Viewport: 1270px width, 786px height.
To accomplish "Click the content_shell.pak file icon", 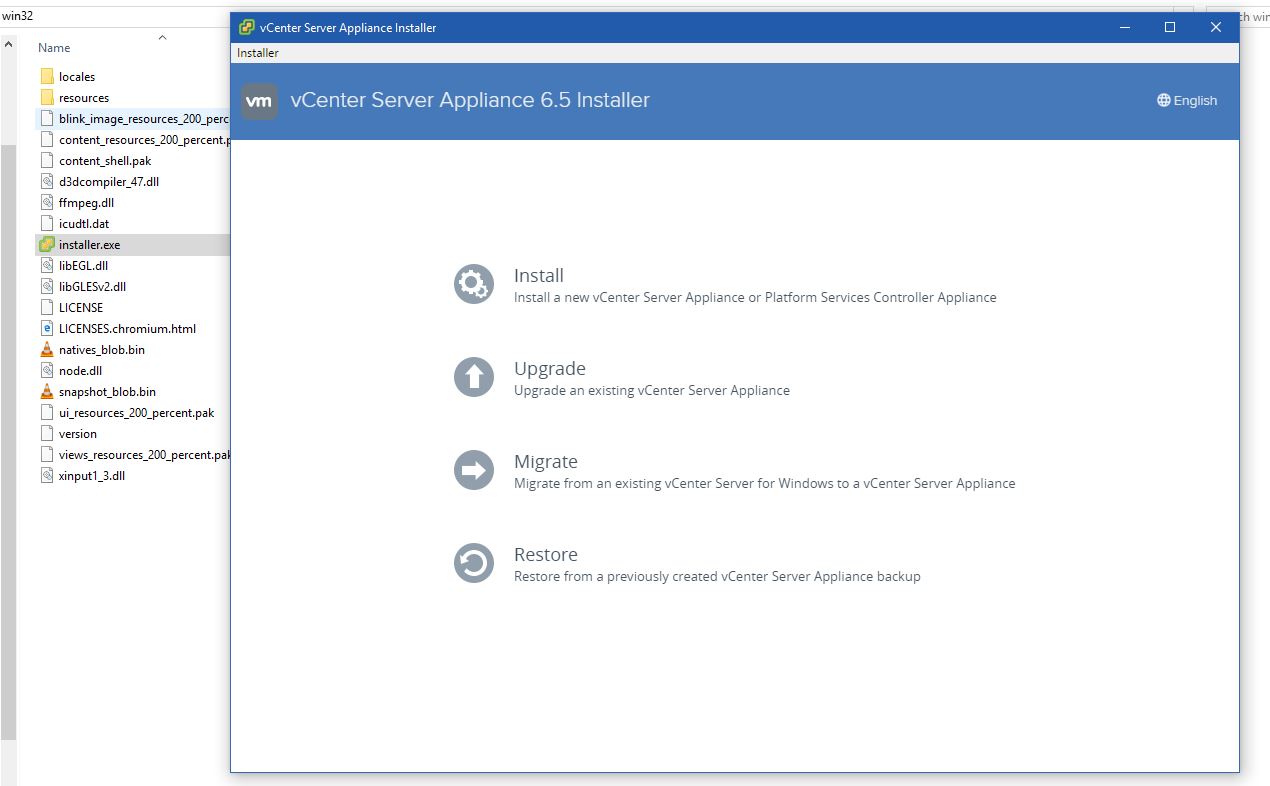I will pyautogui.click(x=47, y=160).
